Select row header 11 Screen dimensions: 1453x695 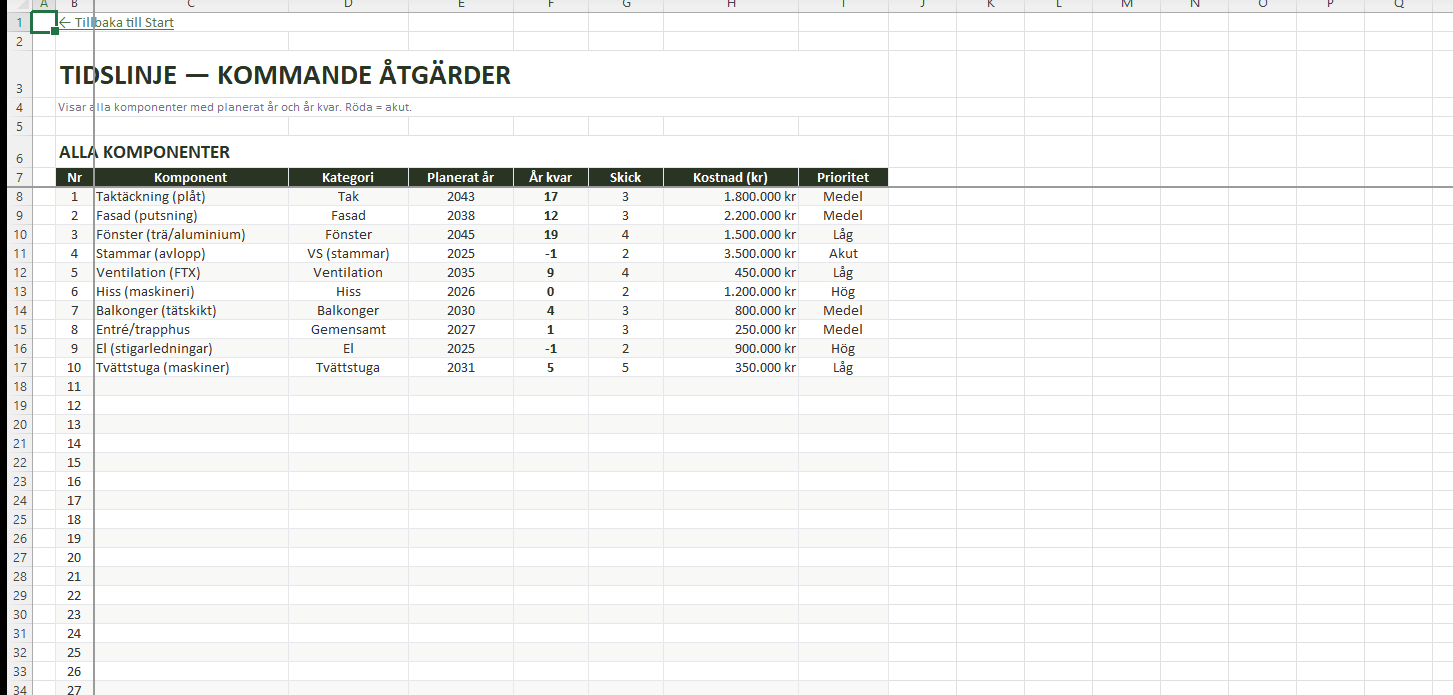coord(19,254)
